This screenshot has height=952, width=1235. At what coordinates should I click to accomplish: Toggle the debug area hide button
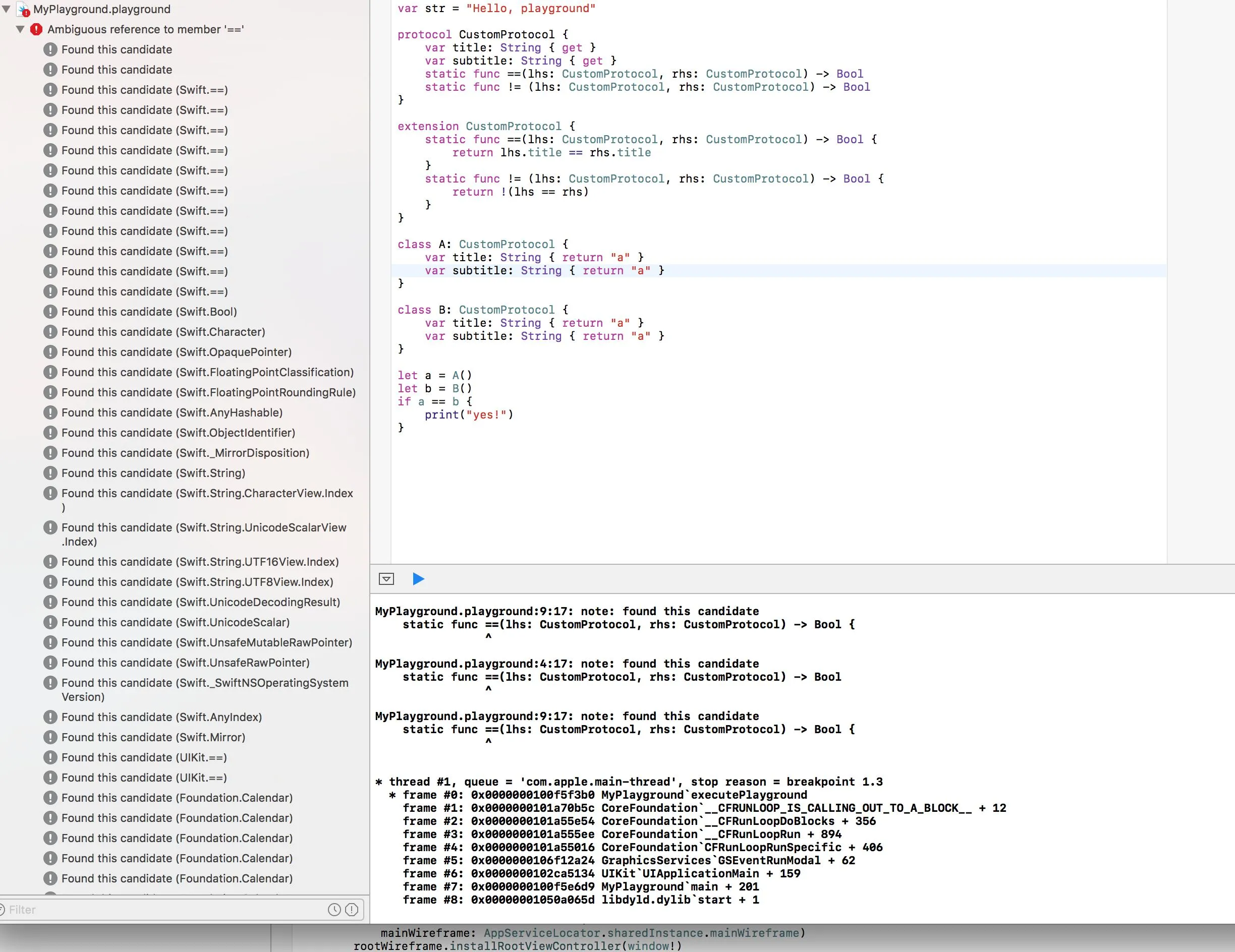[386, 579]
